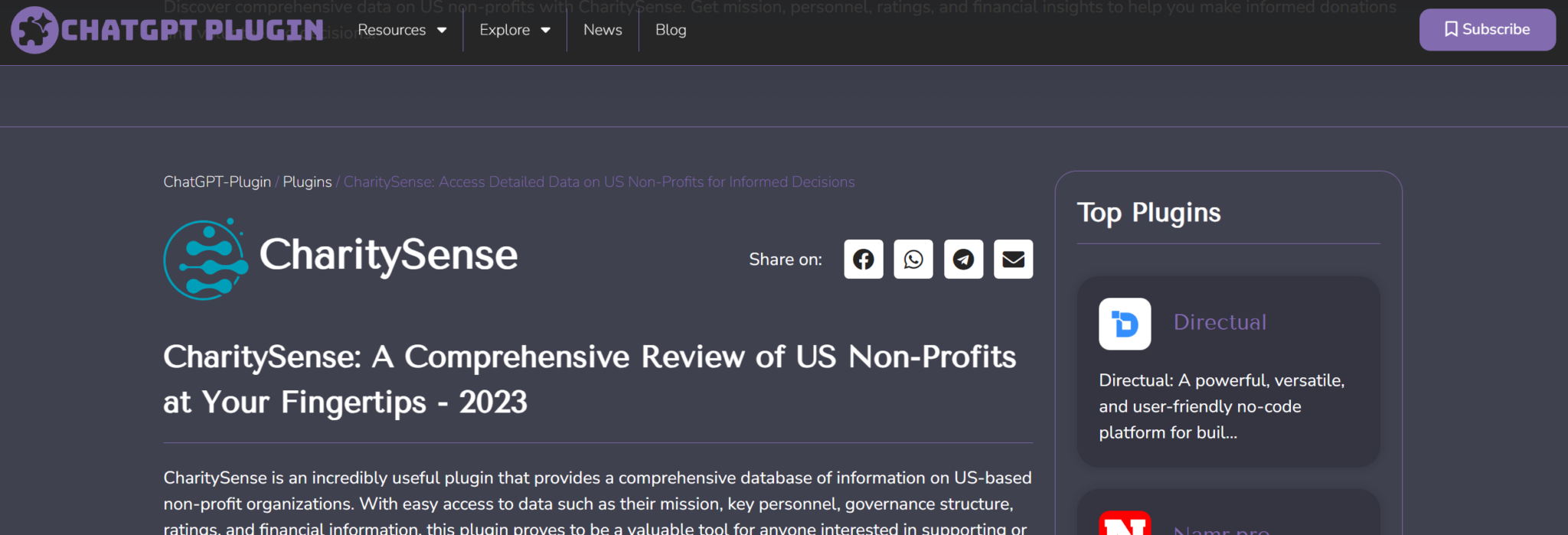1568x535 pixels.
Task: Open the Blog page
Action: pos(671,30)
